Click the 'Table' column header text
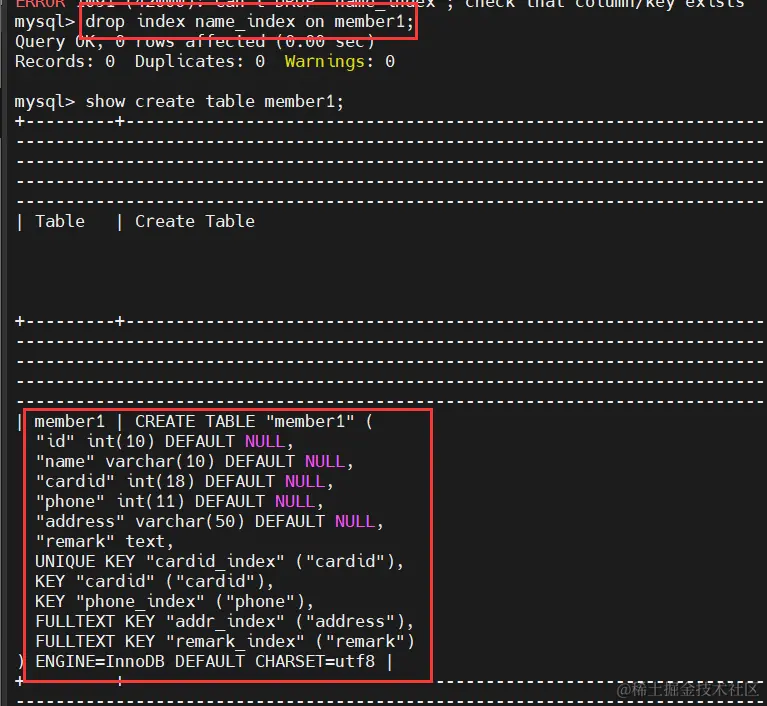The width and height of the screenshot is (767, 706). (60, 221)
